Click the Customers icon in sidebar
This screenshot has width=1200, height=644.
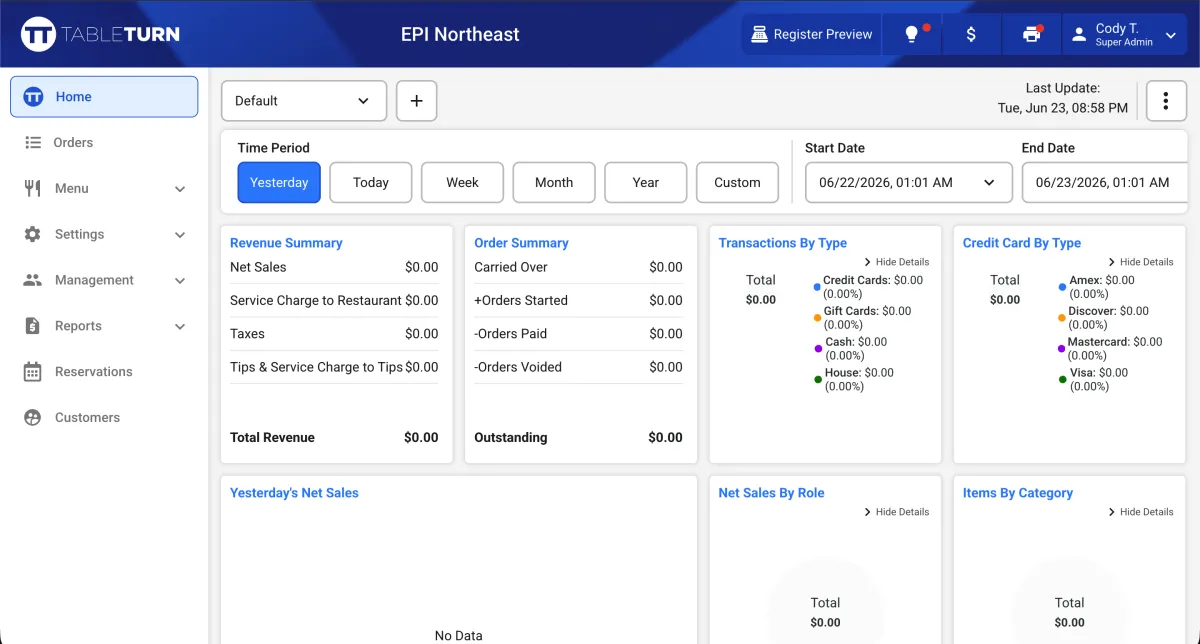[33, 418]
